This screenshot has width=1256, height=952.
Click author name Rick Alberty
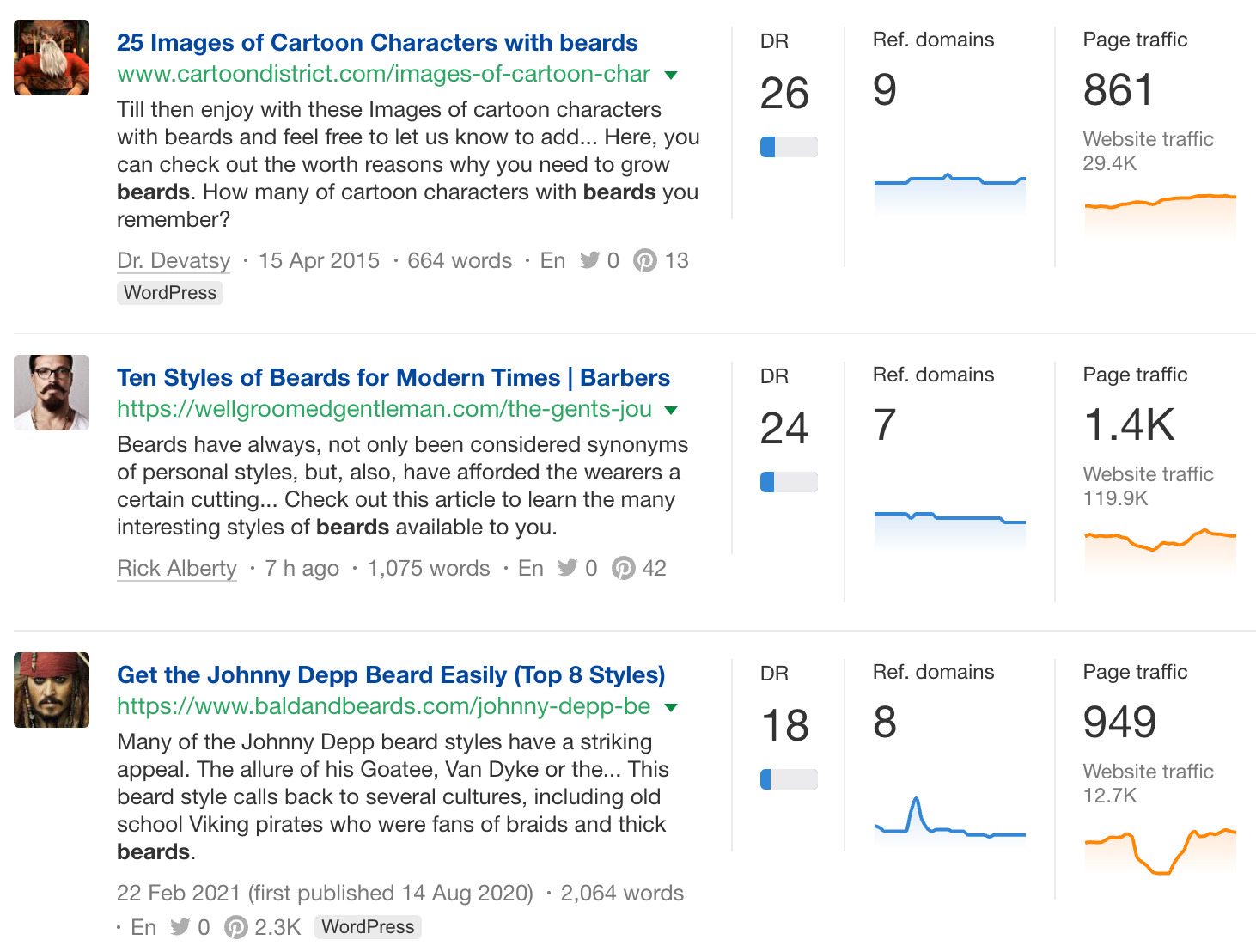click(x=177, y=568)
